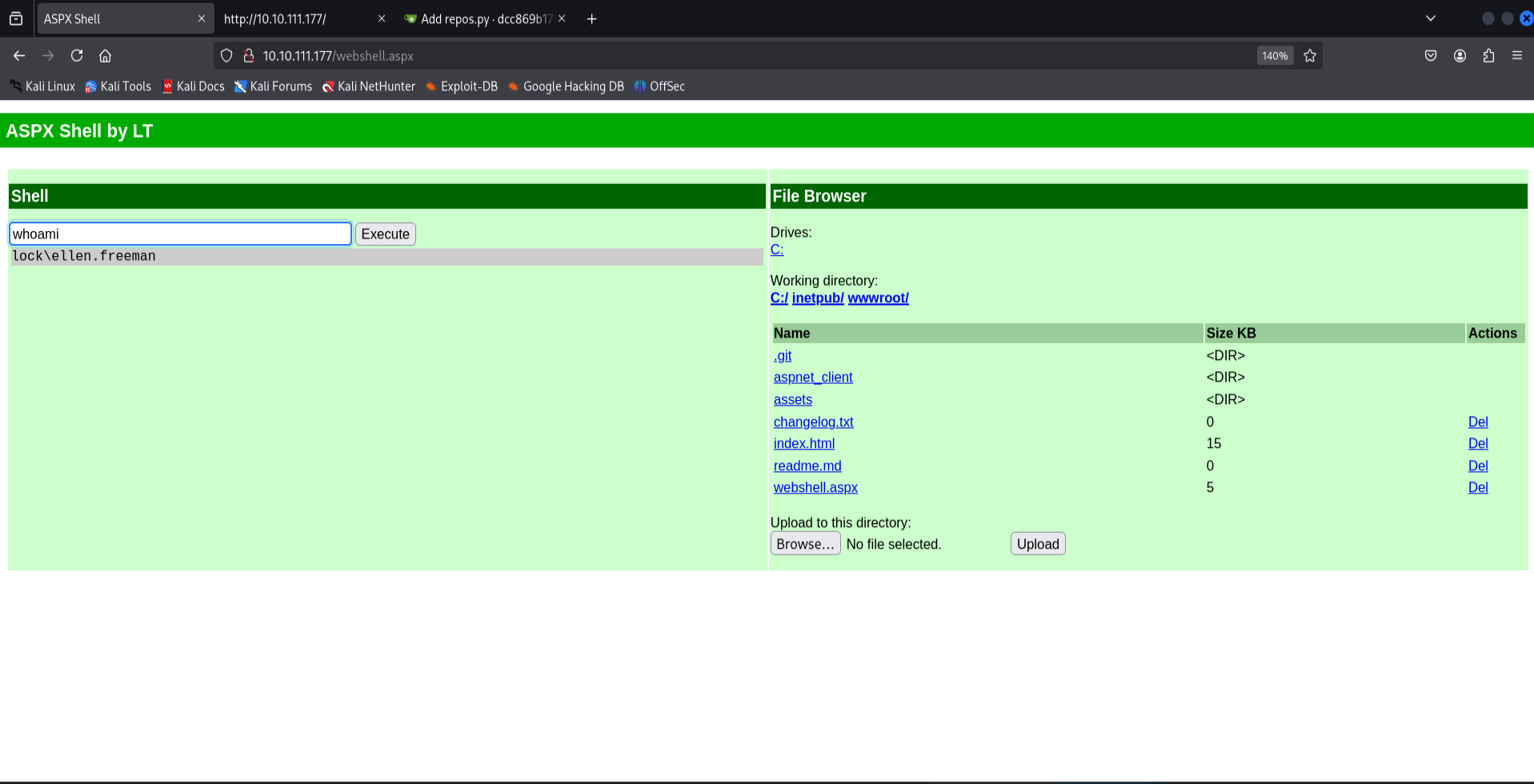Open the Exploit-DB bookmark
The image size is (1534, 784).
pyautogui.click(x=462, y=86)
